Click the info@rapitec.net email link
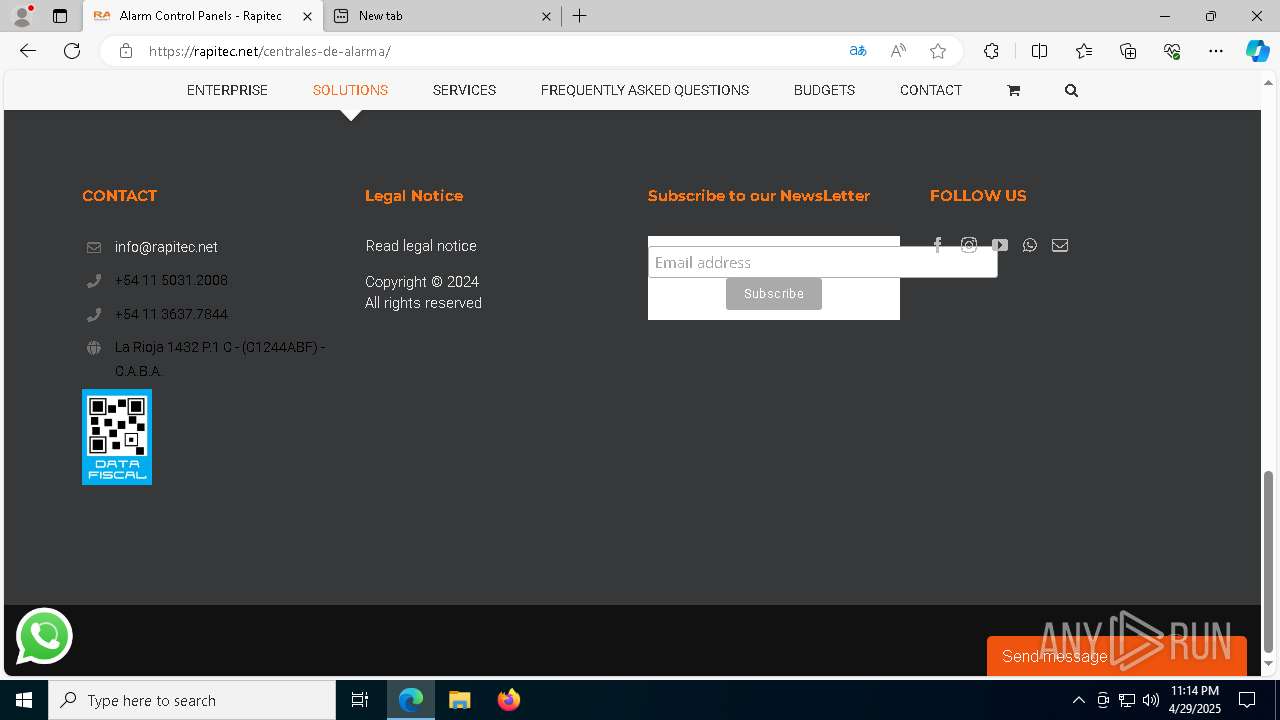The image size is (1280, 720). click(166, 247)
